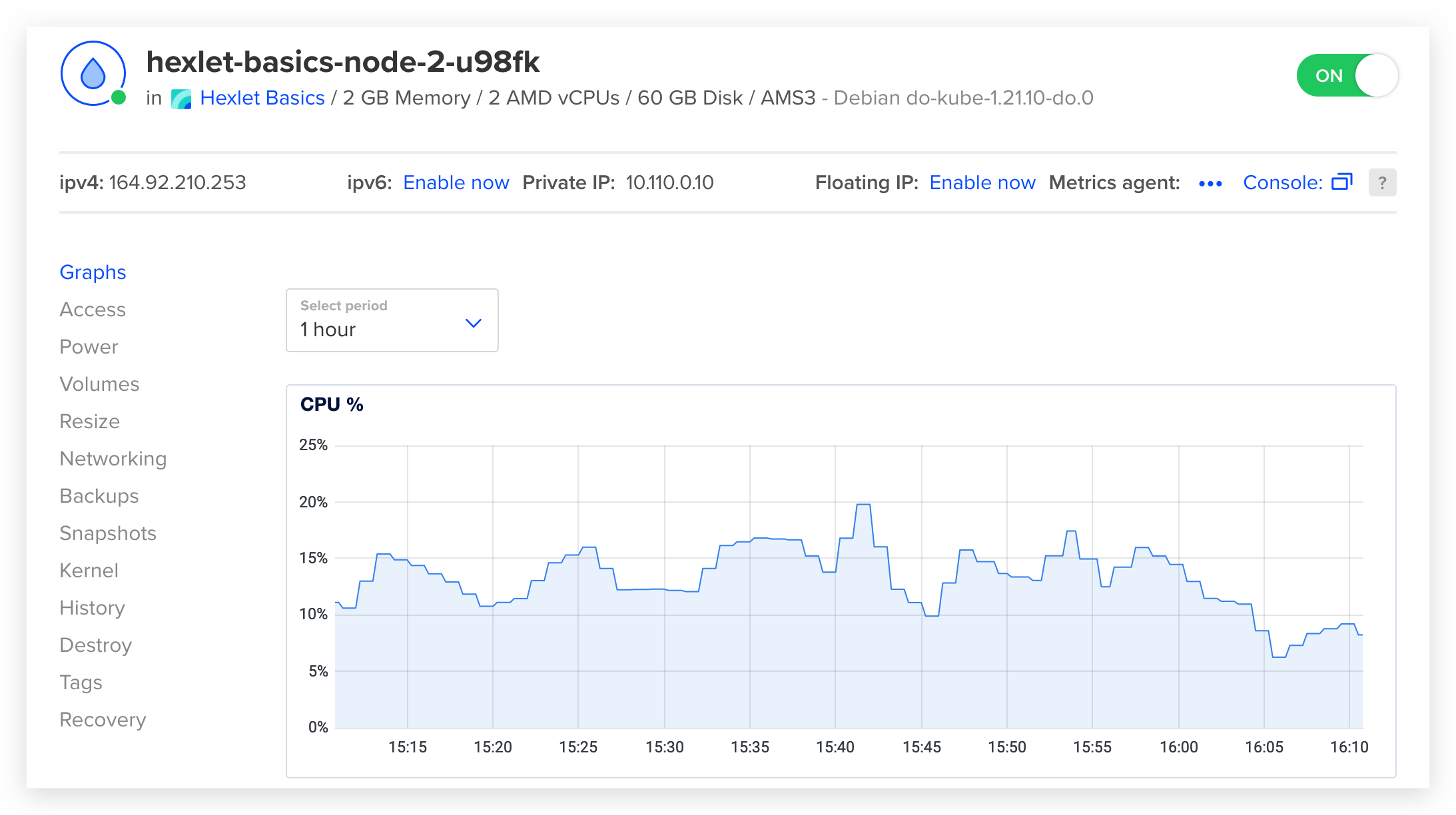The height and width of the screenshot is (815, 1456).
Task: Click the droplet logo icon
Action: (x=93, y=73)
